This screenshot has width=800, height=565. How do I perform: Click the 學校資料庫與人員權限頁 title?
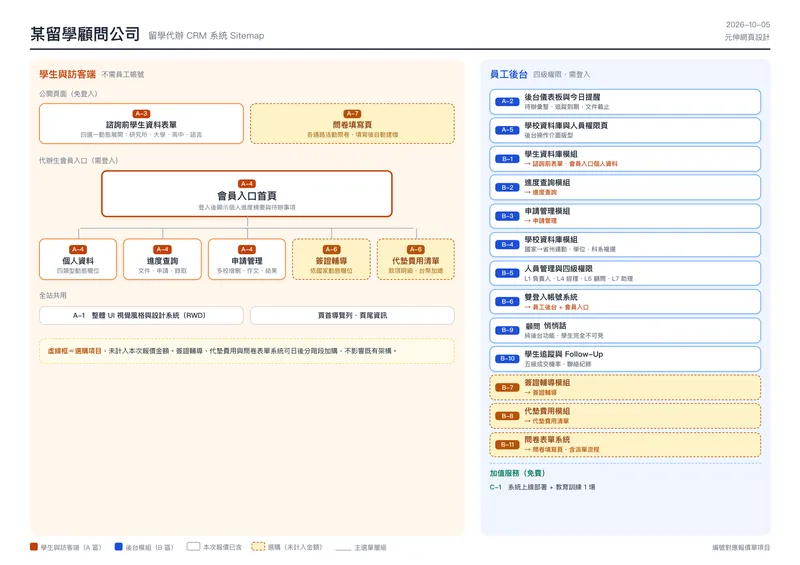pyautogui.click(x=566, y=126)
